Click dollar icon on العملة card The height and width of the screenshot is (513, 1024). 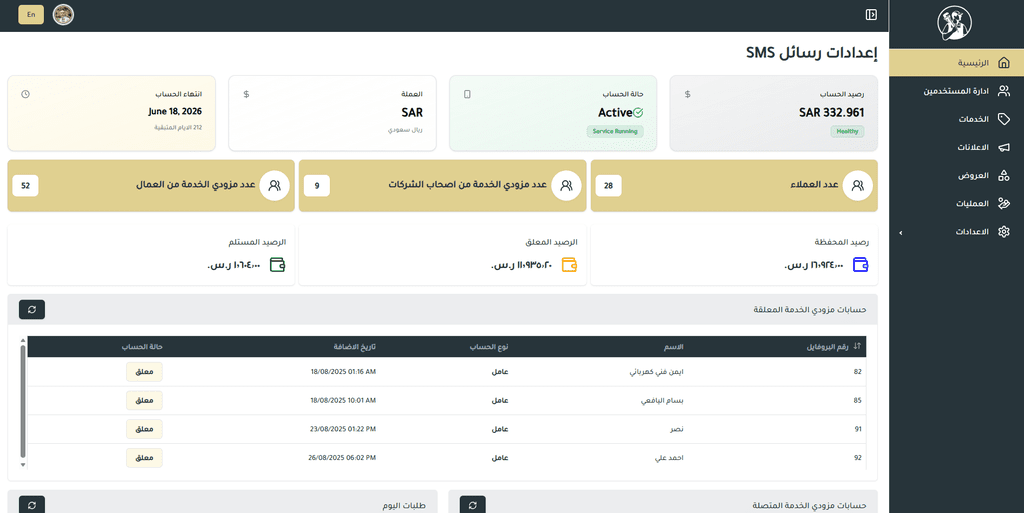[246, 95]
